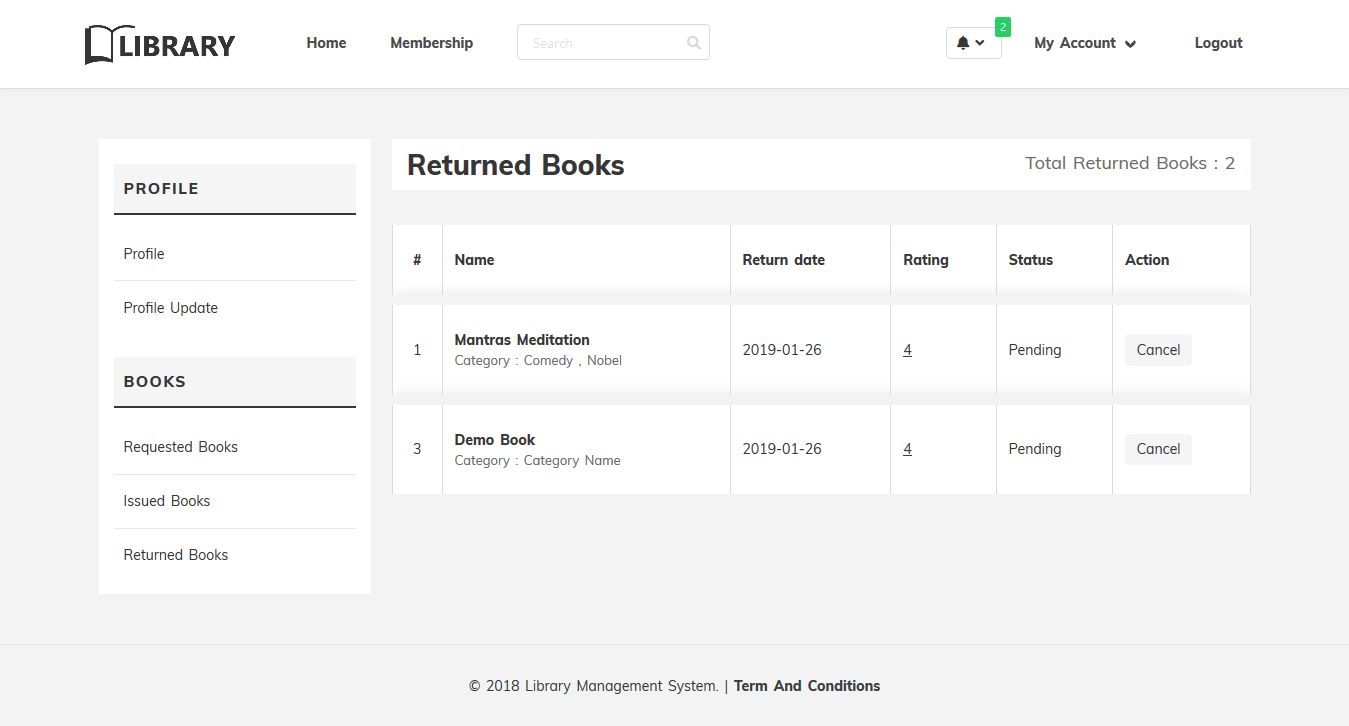Viewport: 1349px width, 726px height.
Task: Cancel the Demo Book return
Action: [x=1158, y=449]
